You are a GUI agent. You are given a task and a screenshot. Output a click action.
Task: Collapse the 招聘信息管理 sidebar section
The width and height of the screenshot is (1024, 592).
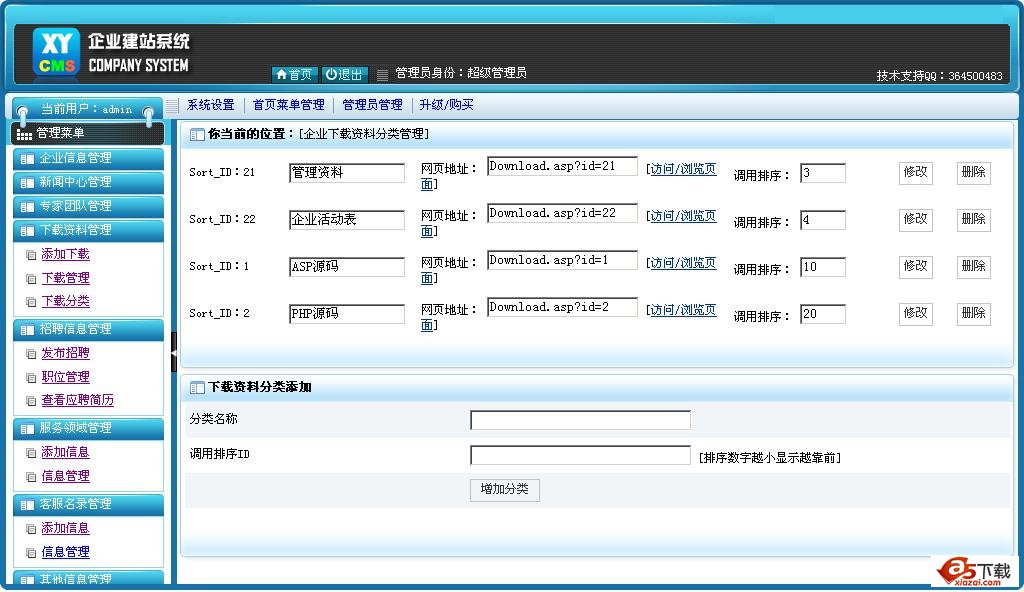pyautogui.click(x=88, y=329)
